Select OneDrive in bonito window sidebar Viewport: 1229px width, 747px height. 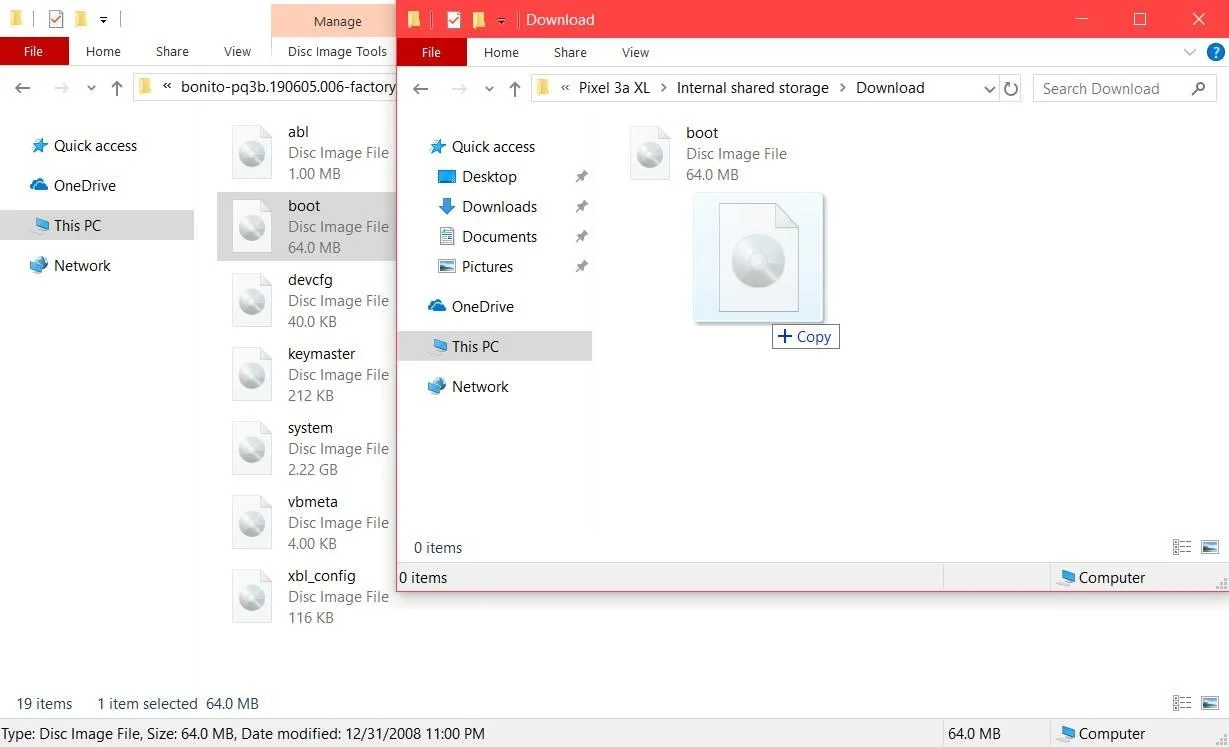(x=84, y=185)
